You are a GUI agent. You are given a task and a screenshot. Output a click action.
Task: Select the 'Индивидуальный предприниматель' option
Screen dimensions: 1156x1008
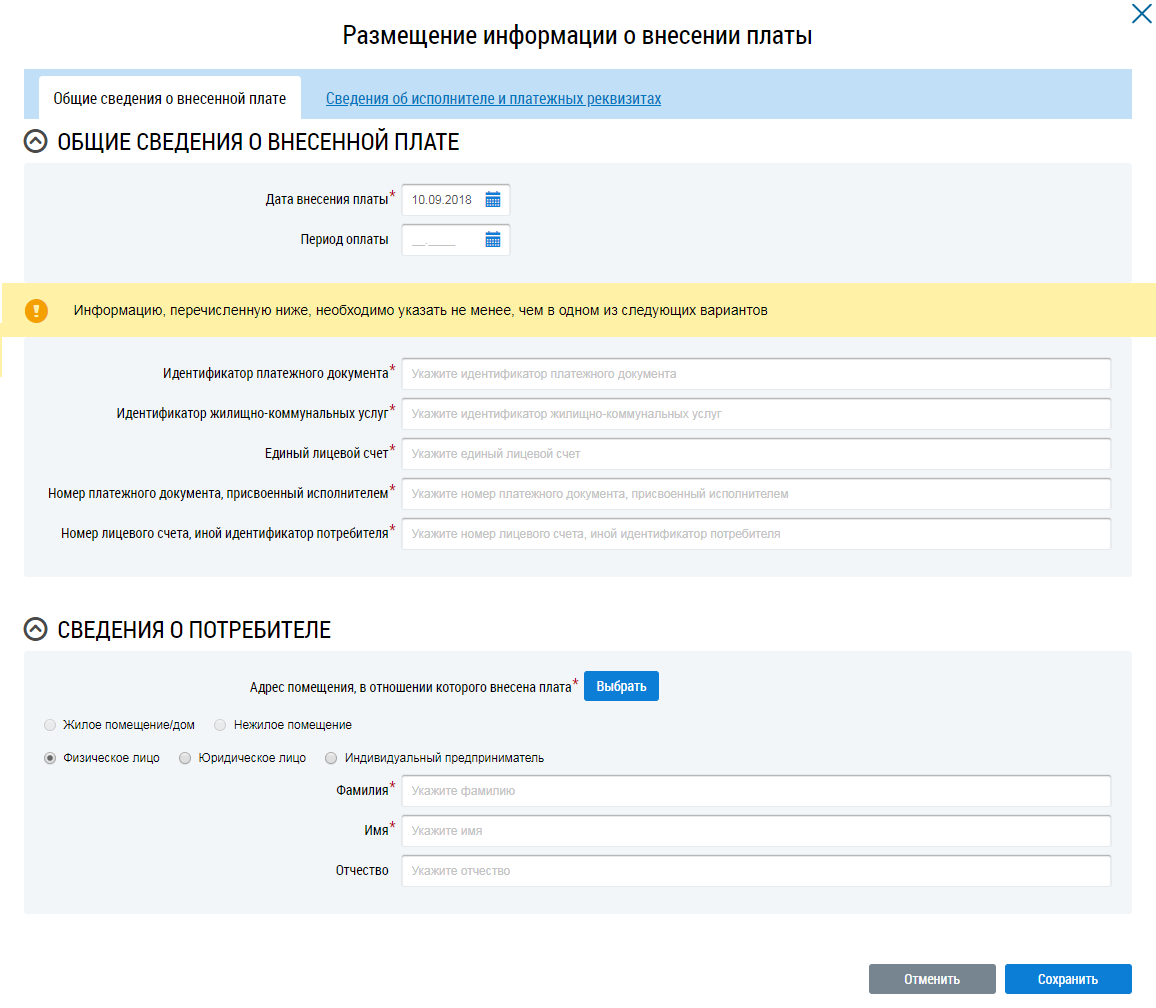tap(331, 758)
